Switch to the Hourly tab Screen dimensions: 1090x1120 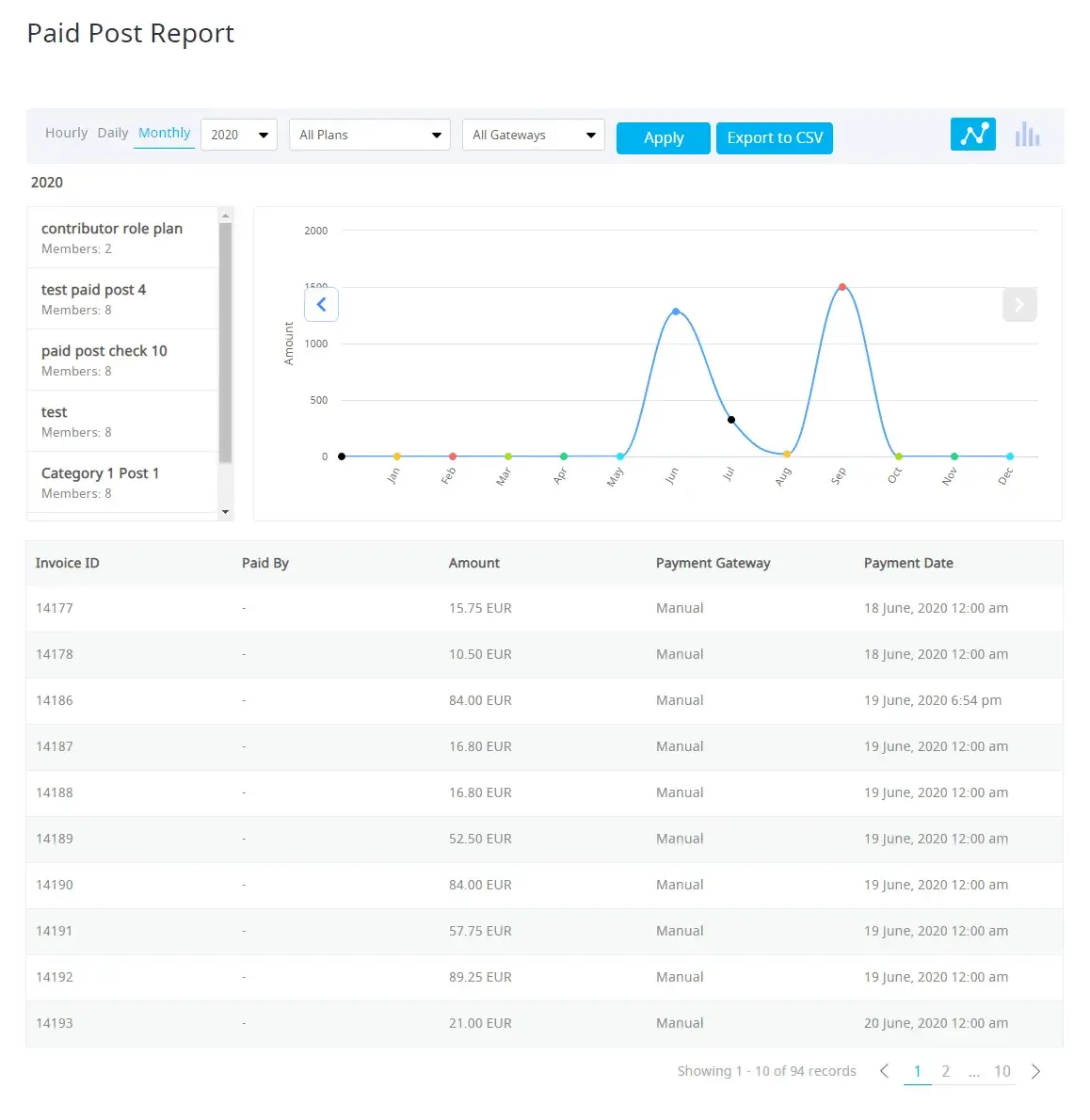[66, 133]
